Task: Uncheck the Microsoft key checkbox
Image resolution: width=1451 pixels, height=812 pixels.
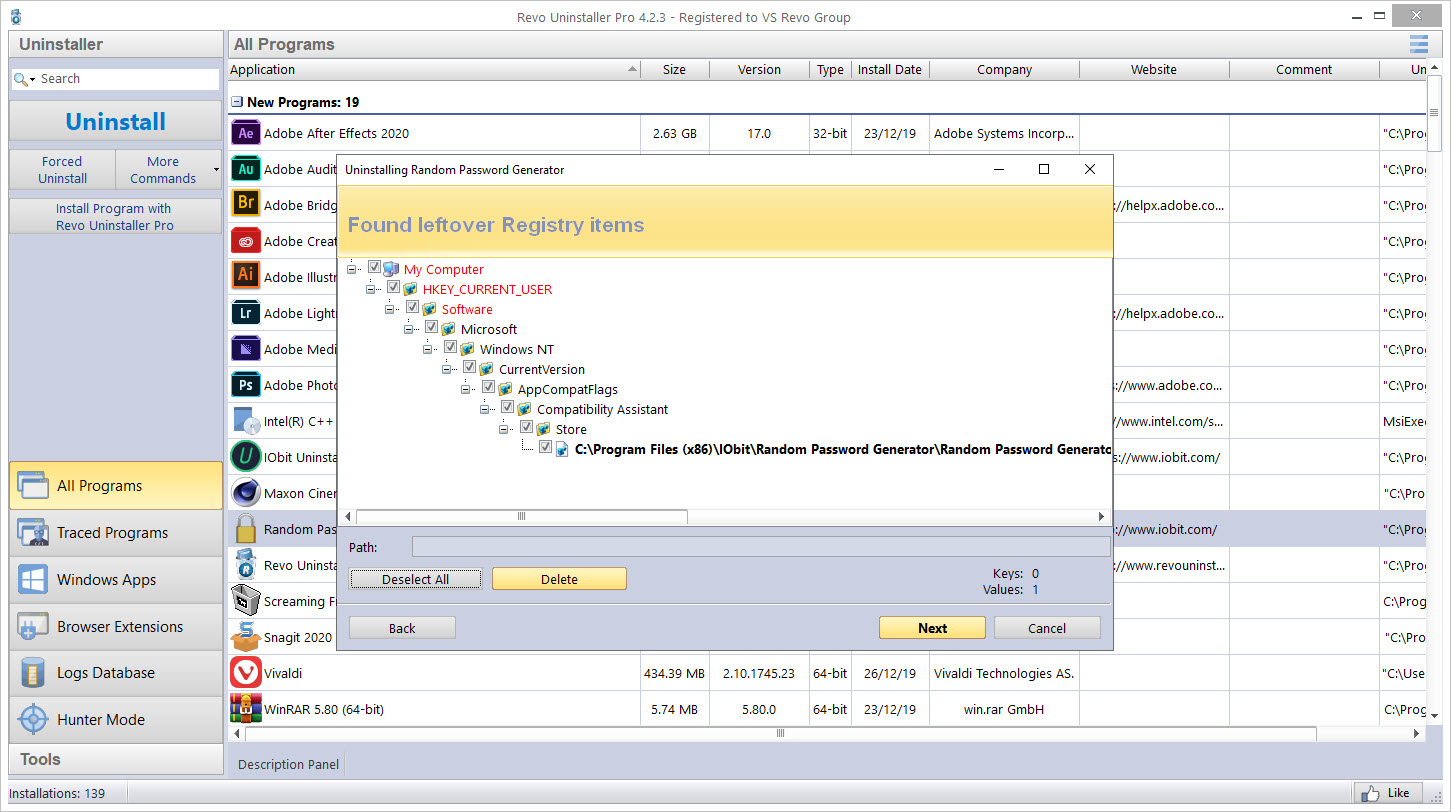Action: [x=432, y=328]
